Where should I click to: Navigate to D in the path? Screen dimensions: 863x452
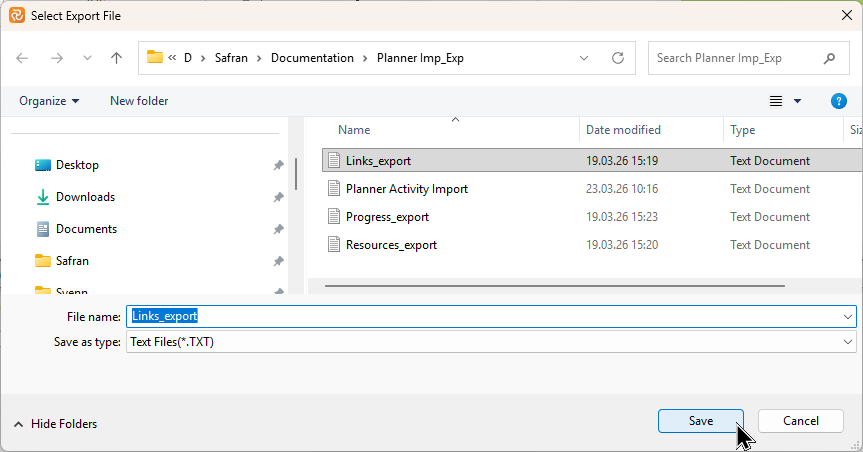click(188, 58)
